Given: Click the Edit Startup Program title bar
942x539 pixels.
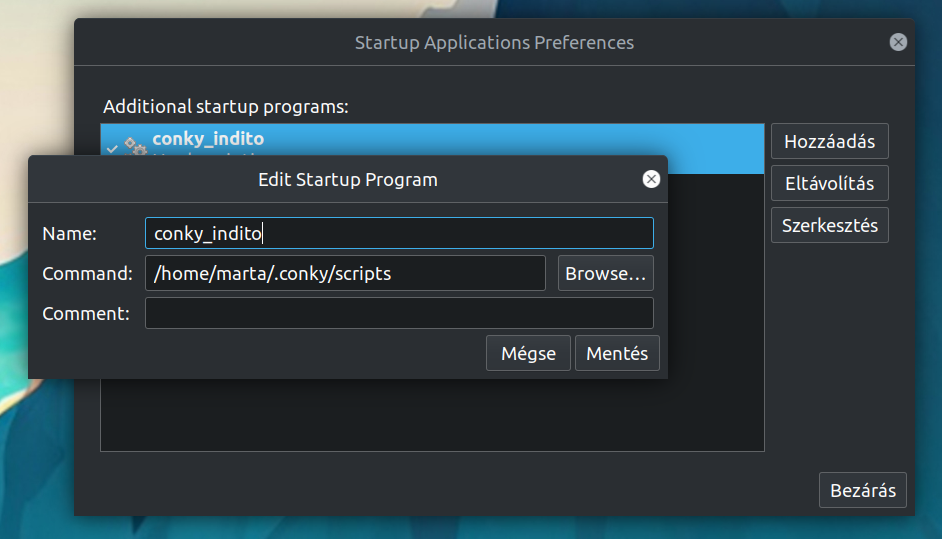Looking at the screenshot, I should (x=347, y=180).
